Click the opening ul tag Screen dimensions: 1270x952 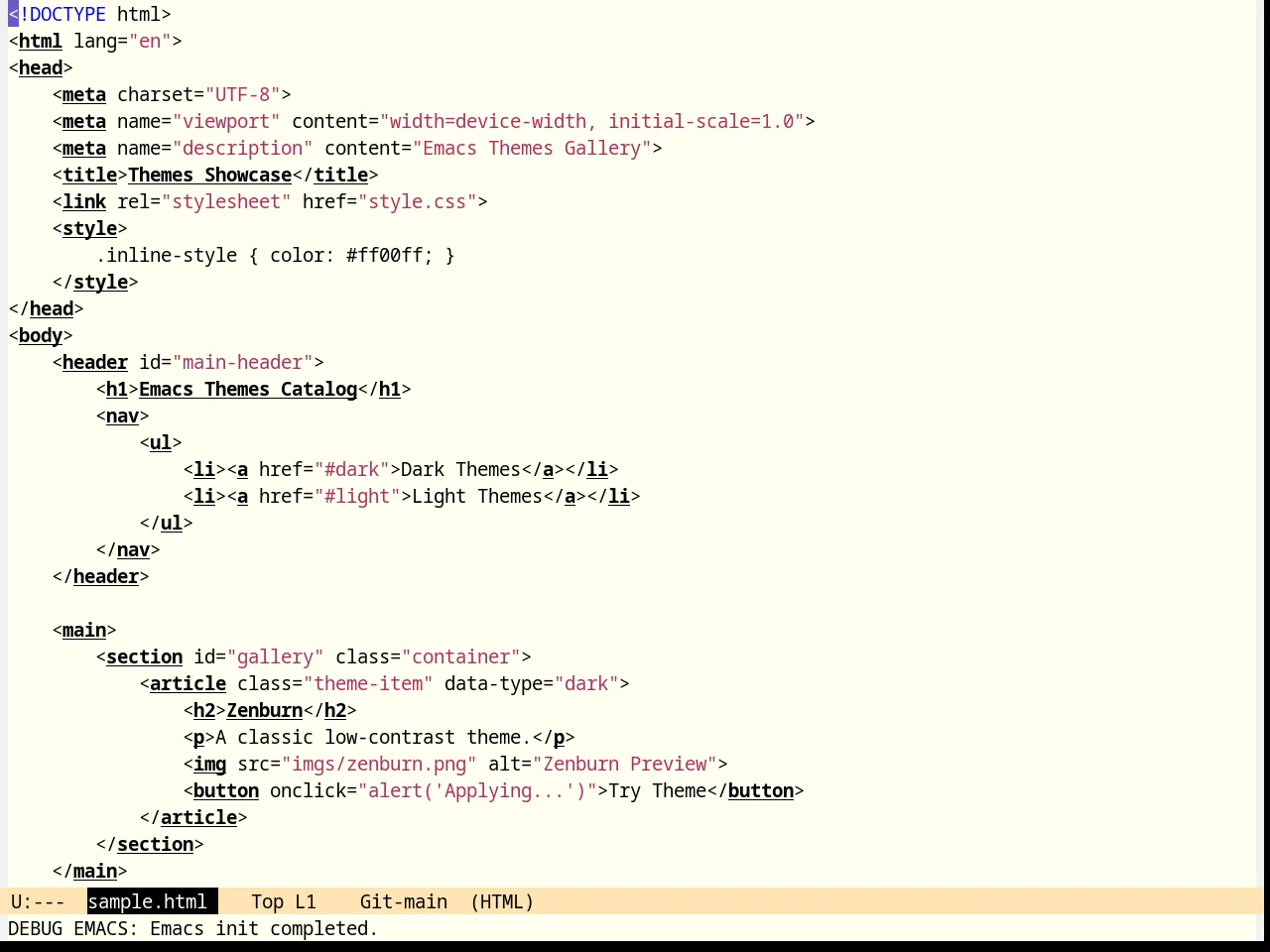(x=161, y=442)
